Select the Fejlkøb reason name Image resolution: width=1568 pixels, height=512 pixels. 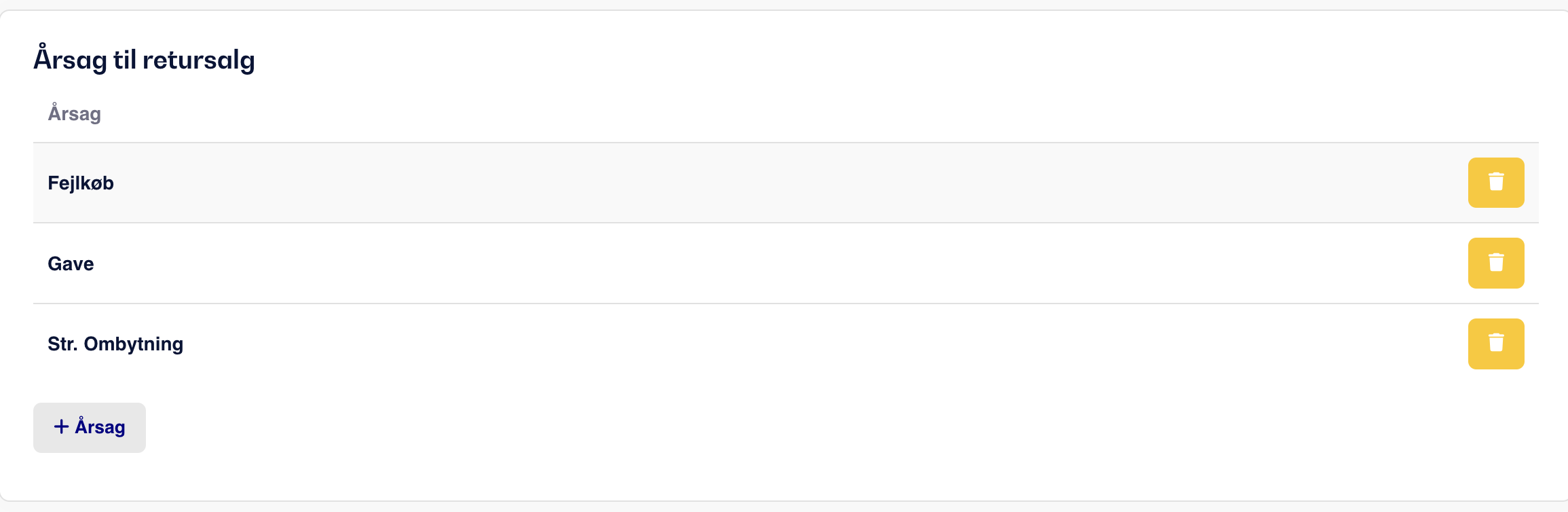(81, 183)
